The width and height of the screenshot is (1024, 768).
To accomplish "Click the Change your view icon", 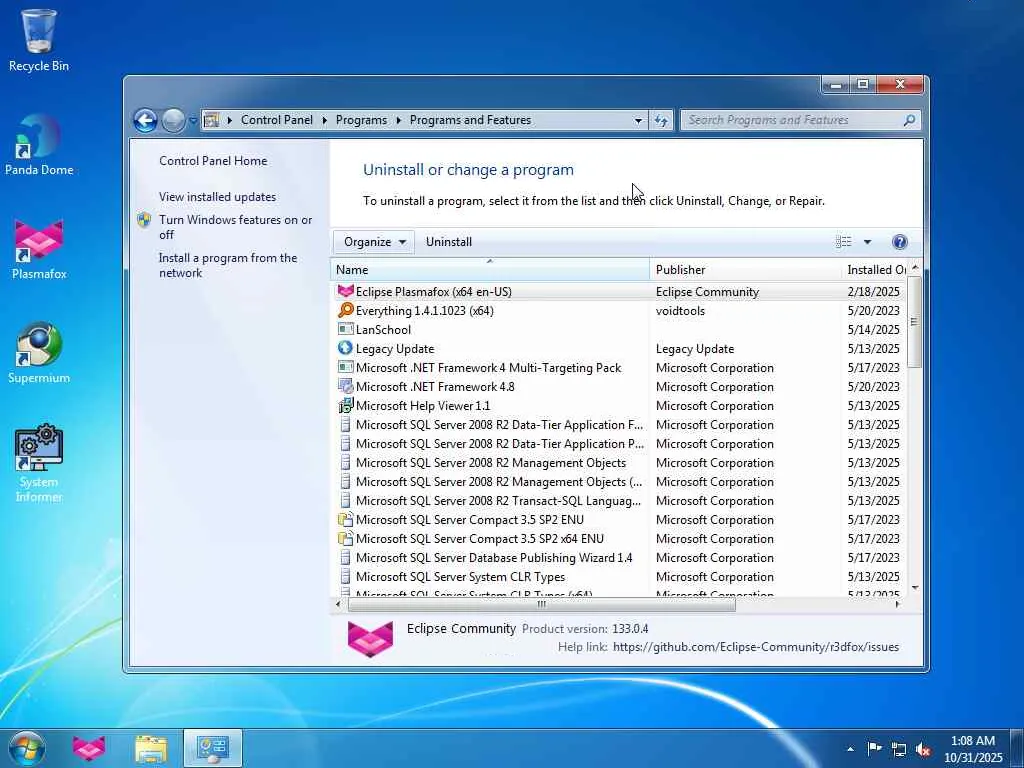I will tap(844, 242).
